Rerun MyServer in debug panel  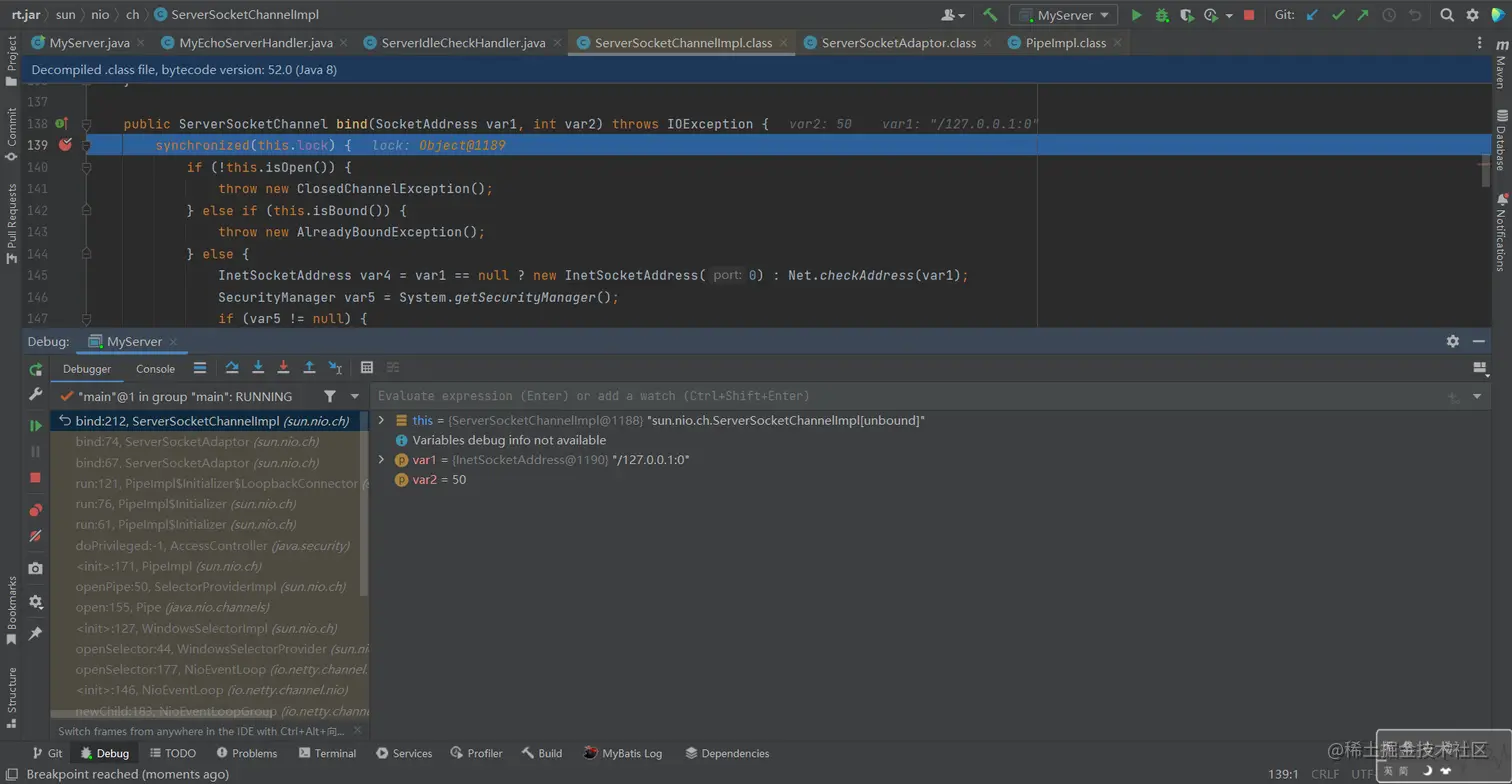36,369
